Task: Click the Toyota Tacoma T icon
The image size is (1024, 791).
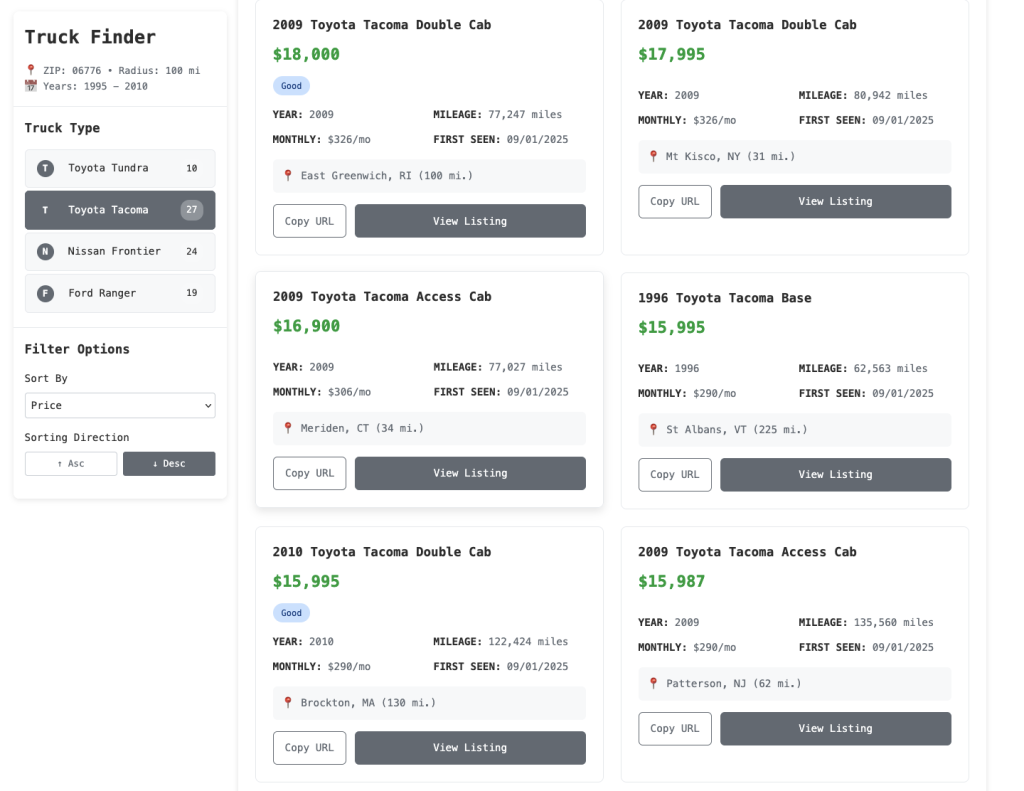Action: [45, 210]
